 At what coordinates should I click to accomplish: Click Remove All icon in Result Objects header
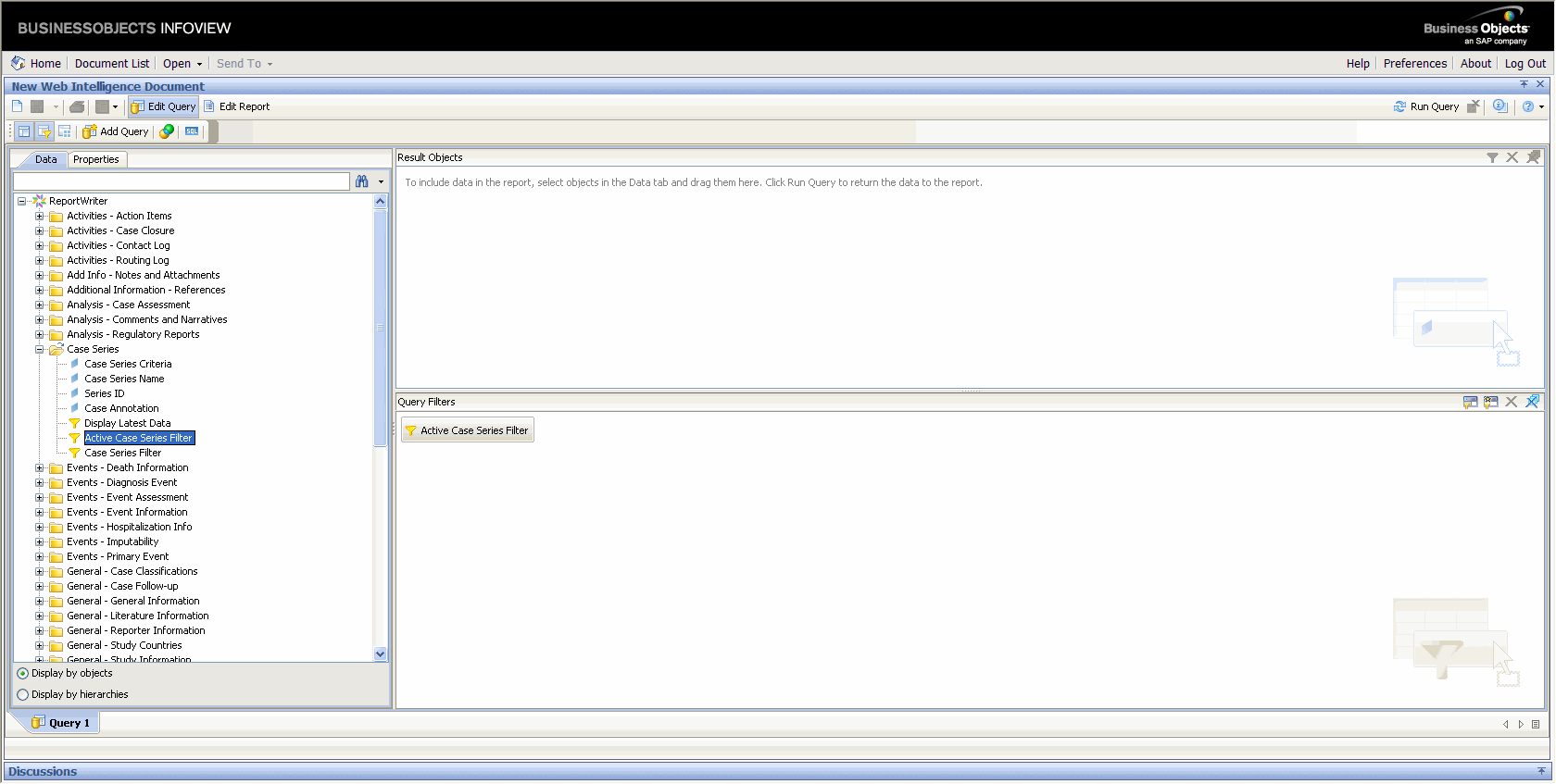click(x=1533, y=157)
